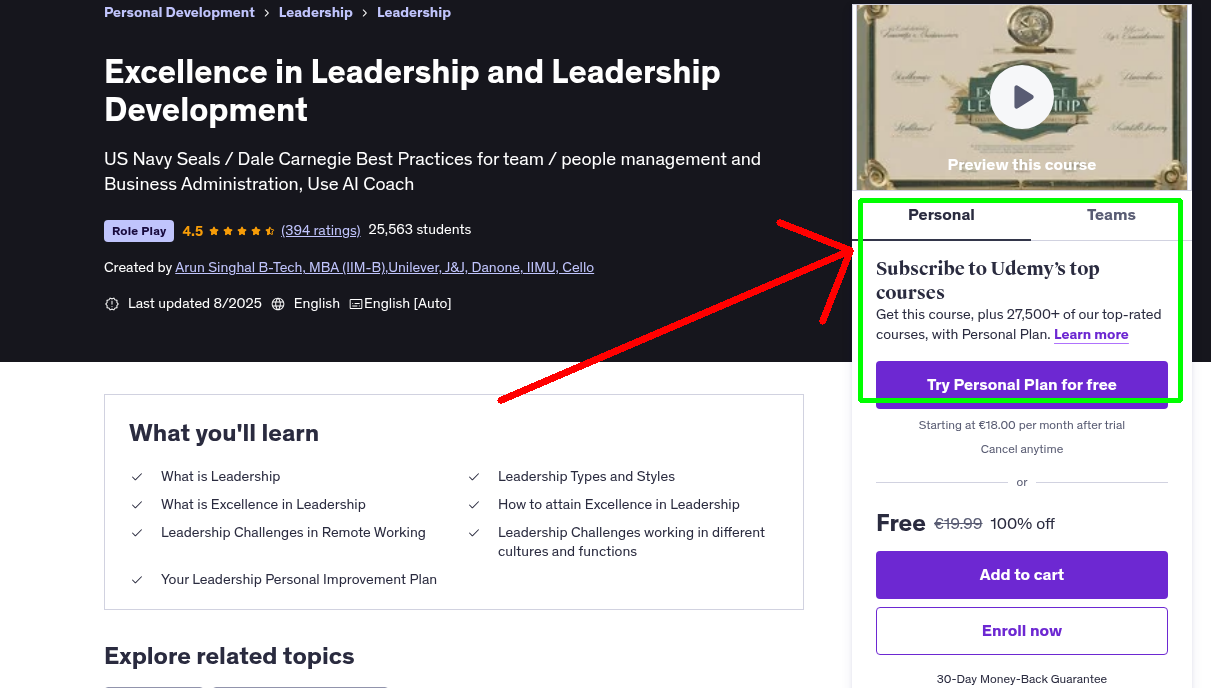Click the crossed-out €19.99 price
The height and width of the screenshot is (688, 1211).
coord(957,523)
